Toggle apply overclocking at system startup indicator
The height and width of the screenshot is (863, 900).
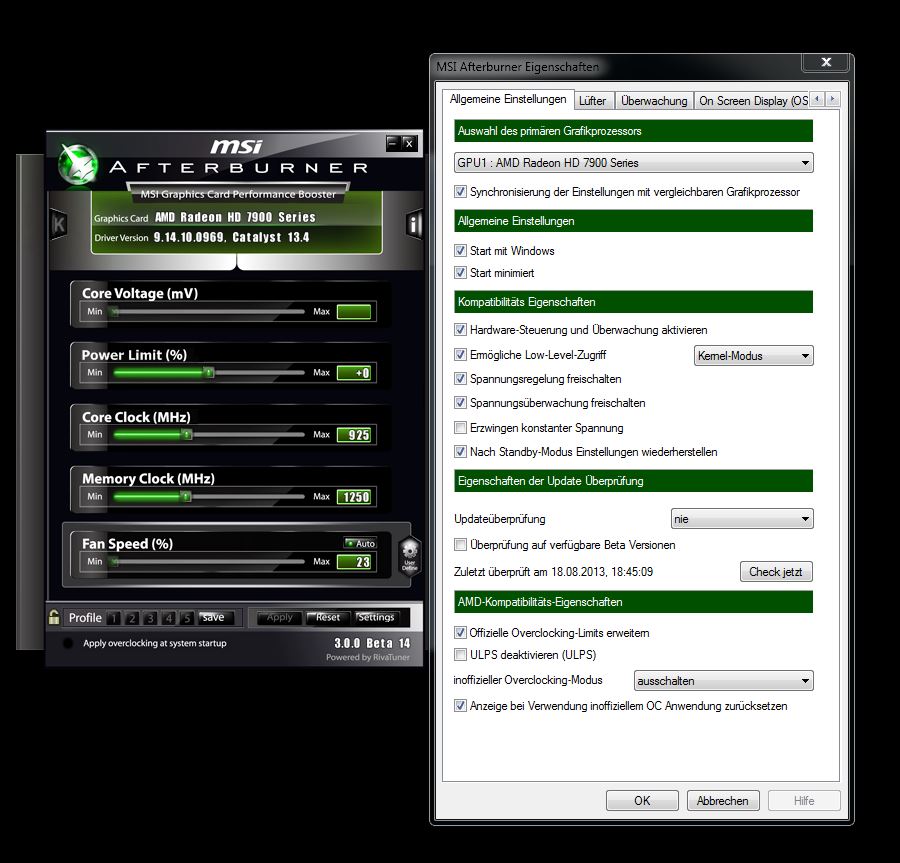[x=68, y=643]
